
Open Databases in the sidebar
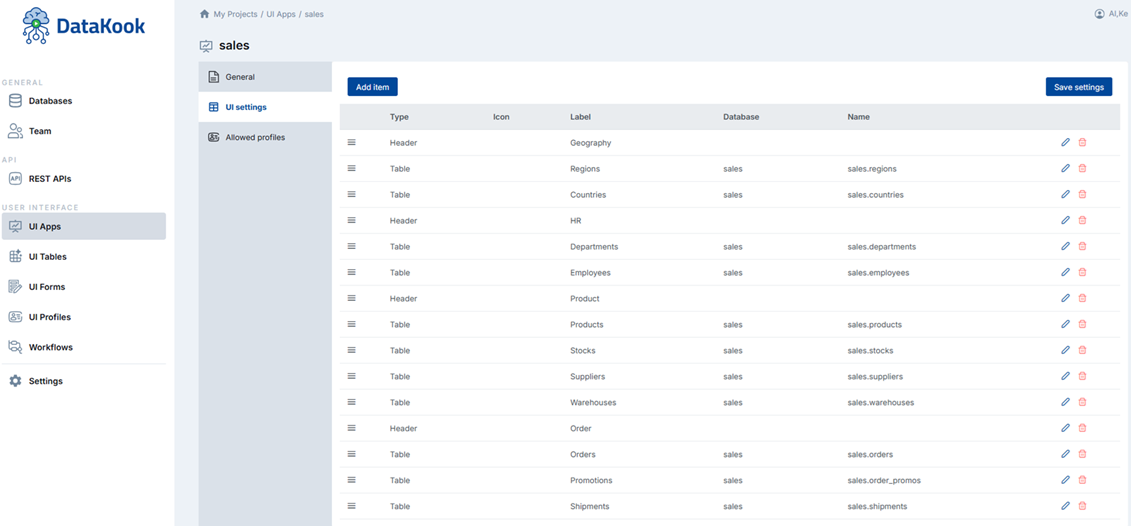84,101
